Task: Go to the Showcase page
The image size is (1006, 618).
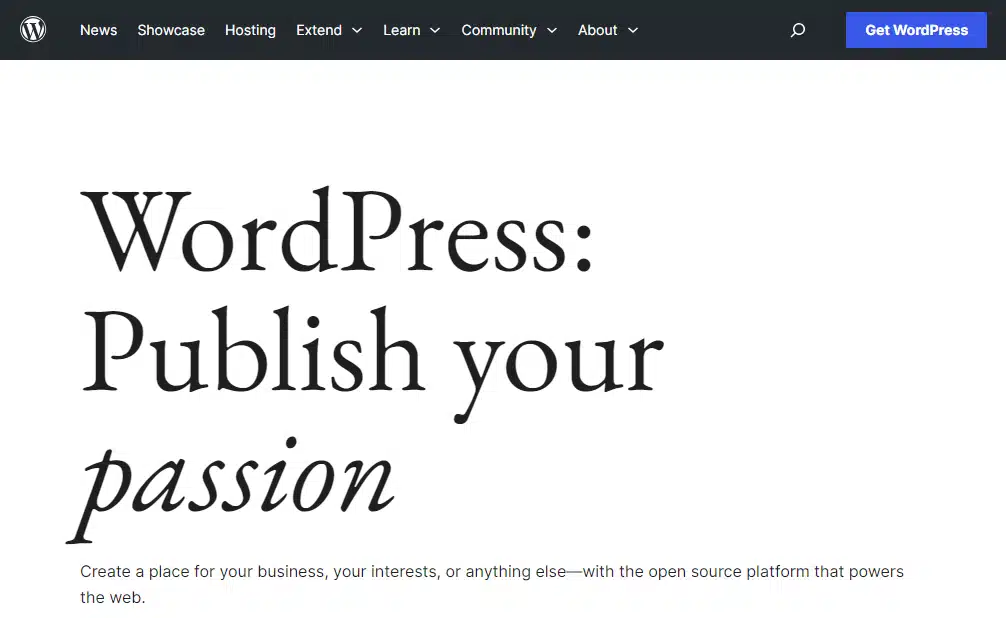Action: pyautogui.click(x=171, y=30)
